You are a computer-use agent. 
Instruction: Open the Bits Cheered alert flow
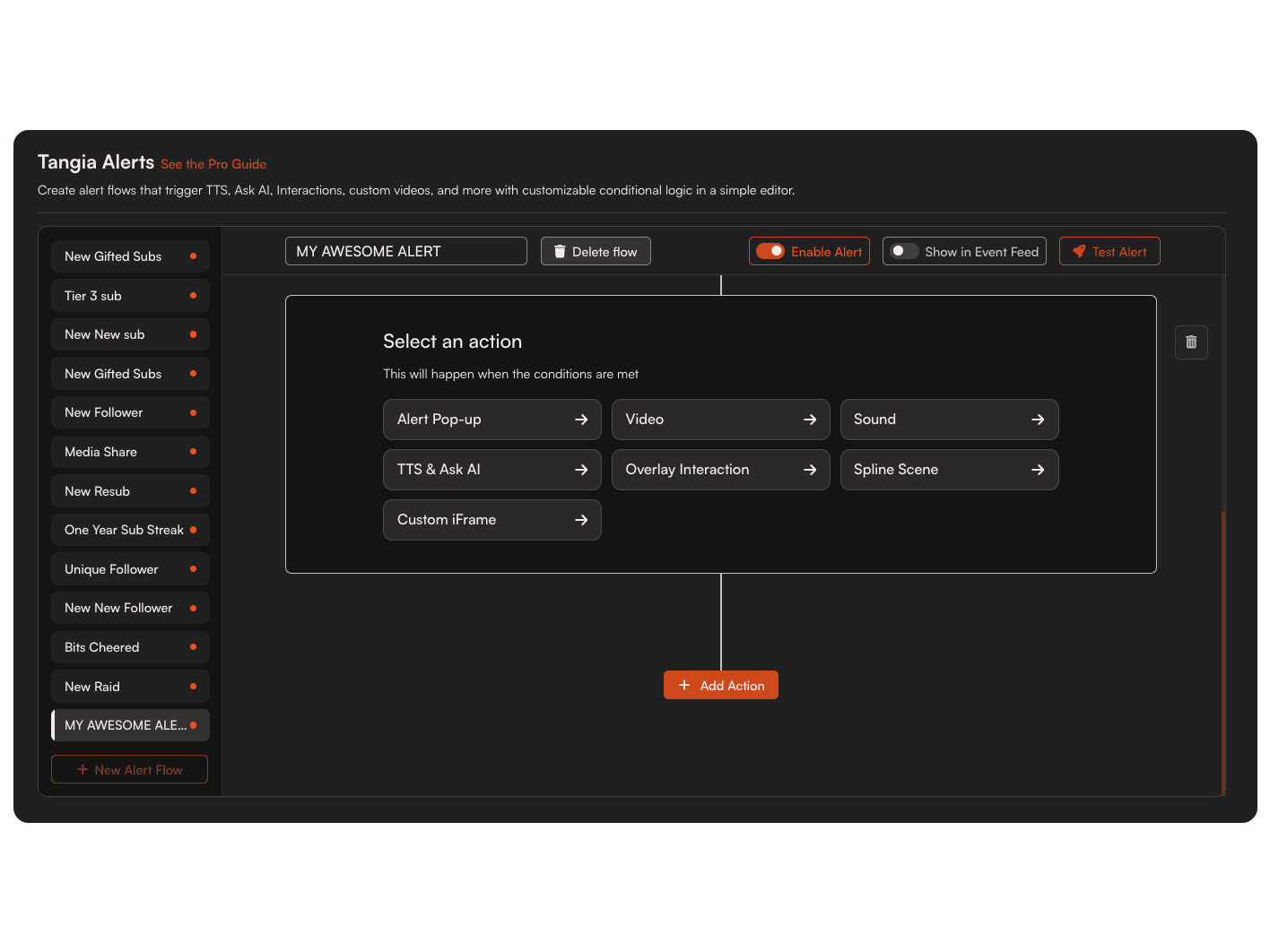tap(129, 647)
